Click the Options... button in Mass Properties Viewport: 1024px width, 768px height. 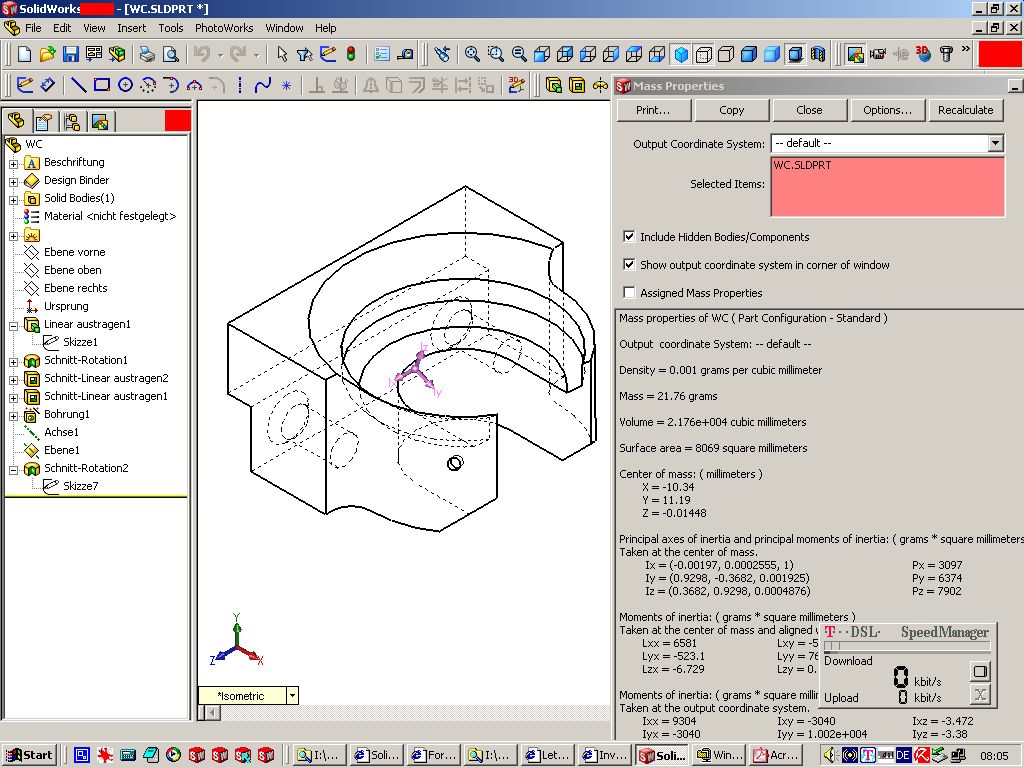click(887, 110)
